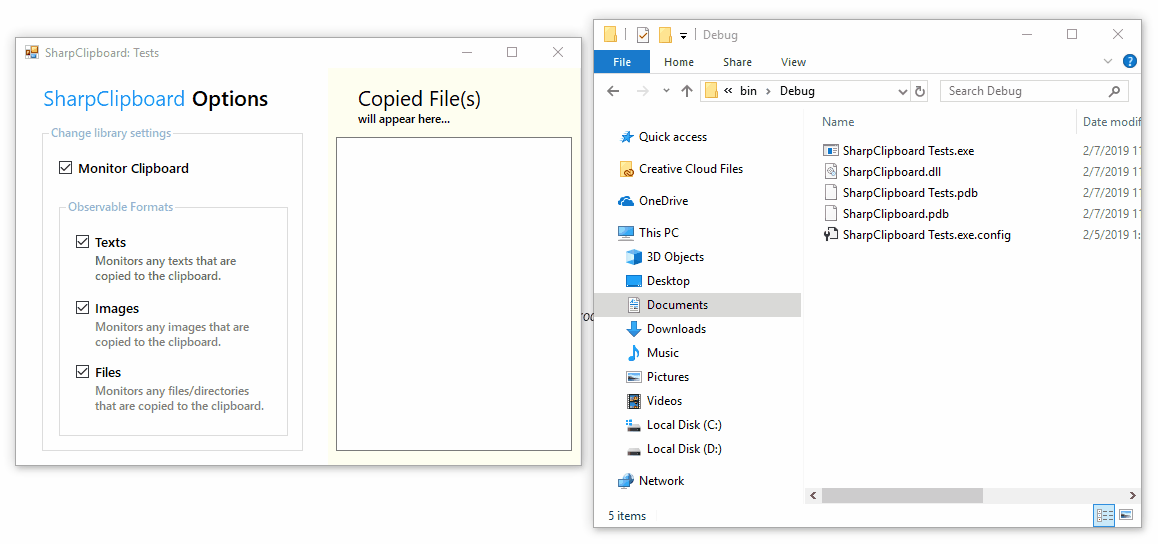Open Downloads in the navigation pane
The height and width of the screenshot is (544, 1158).
(676, 329)
